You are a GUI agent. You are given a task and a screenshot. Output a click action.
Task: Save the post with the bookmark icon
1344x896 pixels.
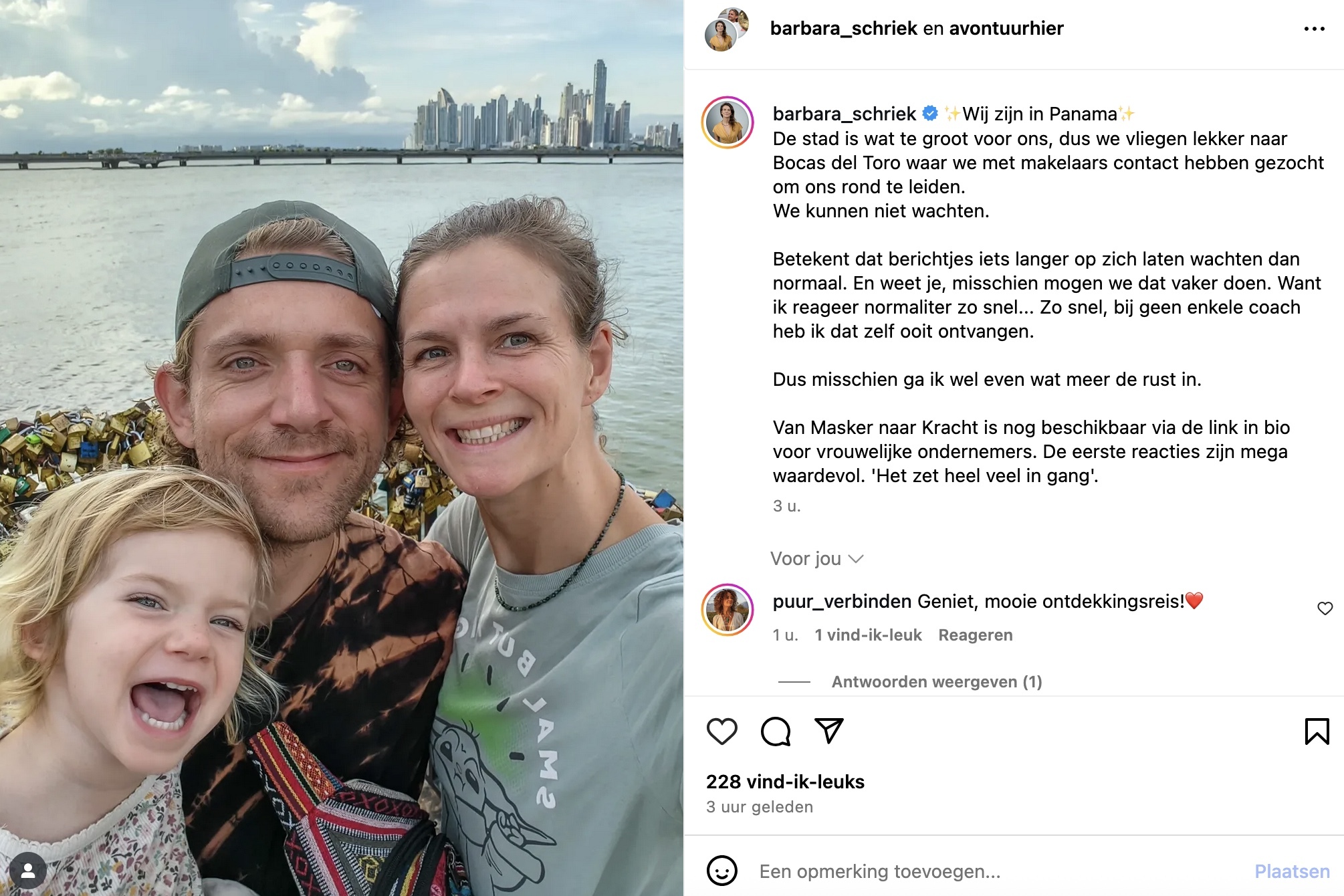(1317, 732)
